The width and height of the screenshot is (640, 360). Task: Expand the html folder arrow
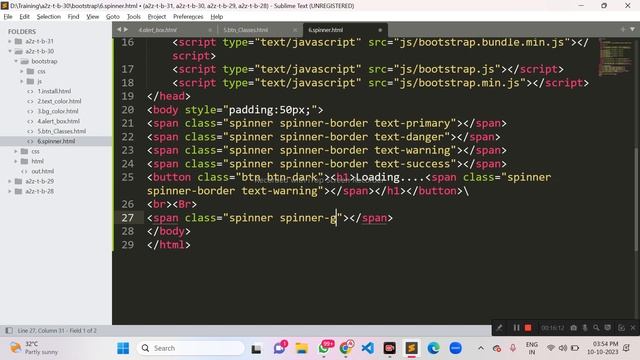point(16,161)
